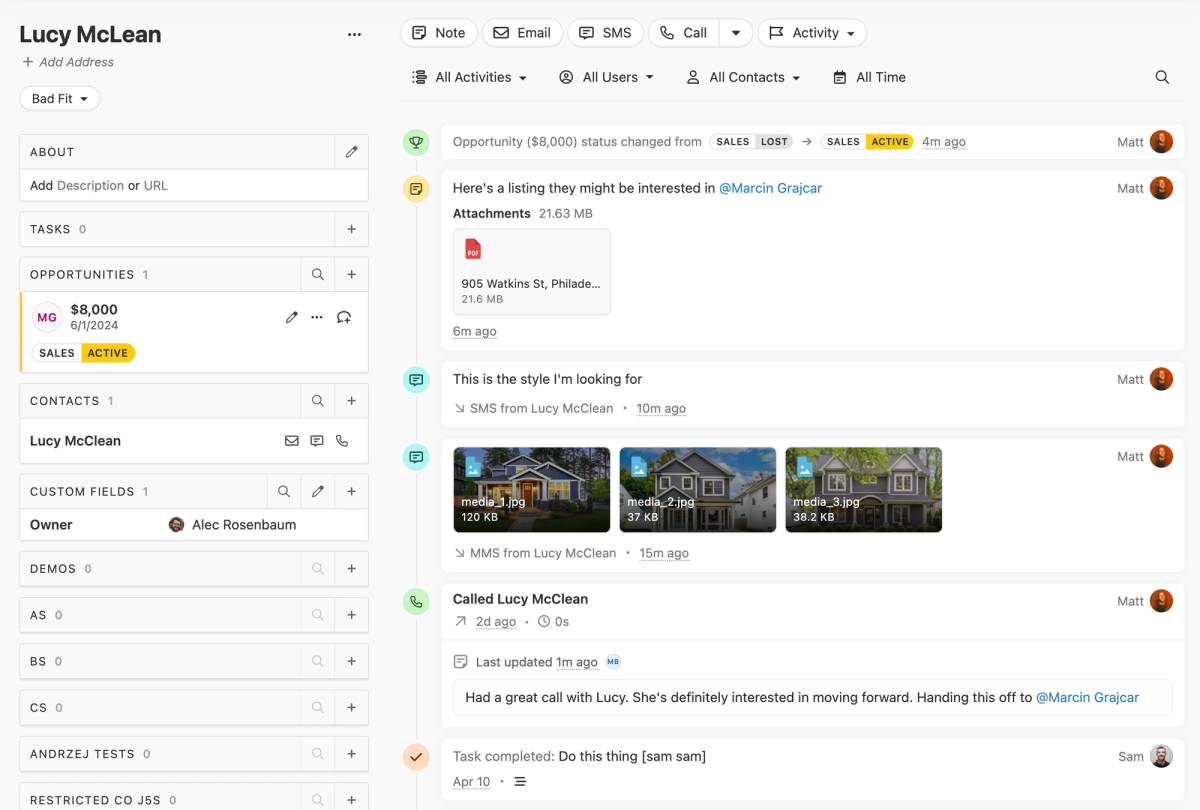The width and height of the screenshot is (1200, 810).
Task: Add an Andrzej Tests entry with the plus
Action: pos(351,754)
